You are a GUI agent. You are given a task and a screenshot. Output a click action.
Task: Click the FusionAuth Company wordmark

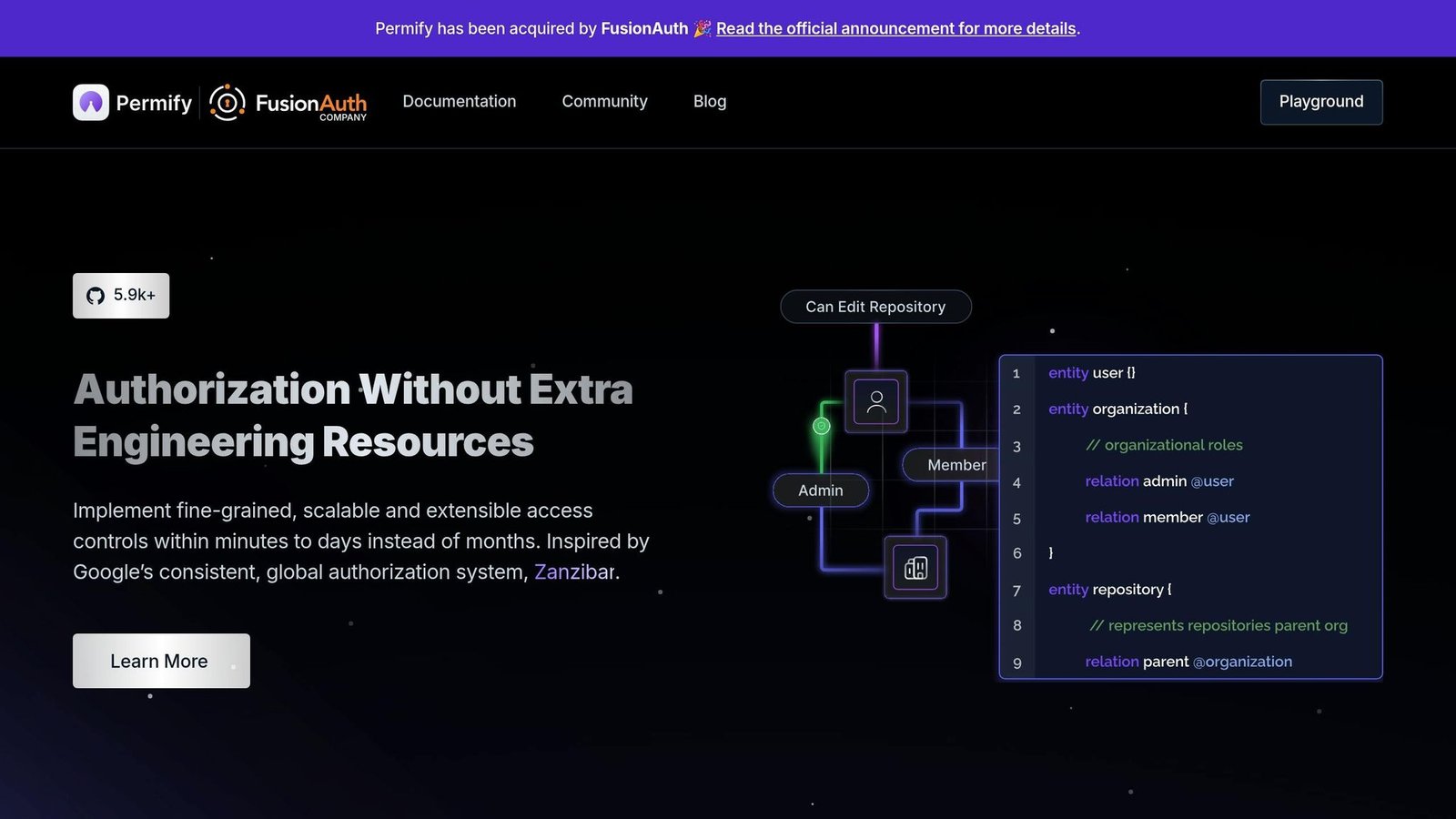[311, 106]
